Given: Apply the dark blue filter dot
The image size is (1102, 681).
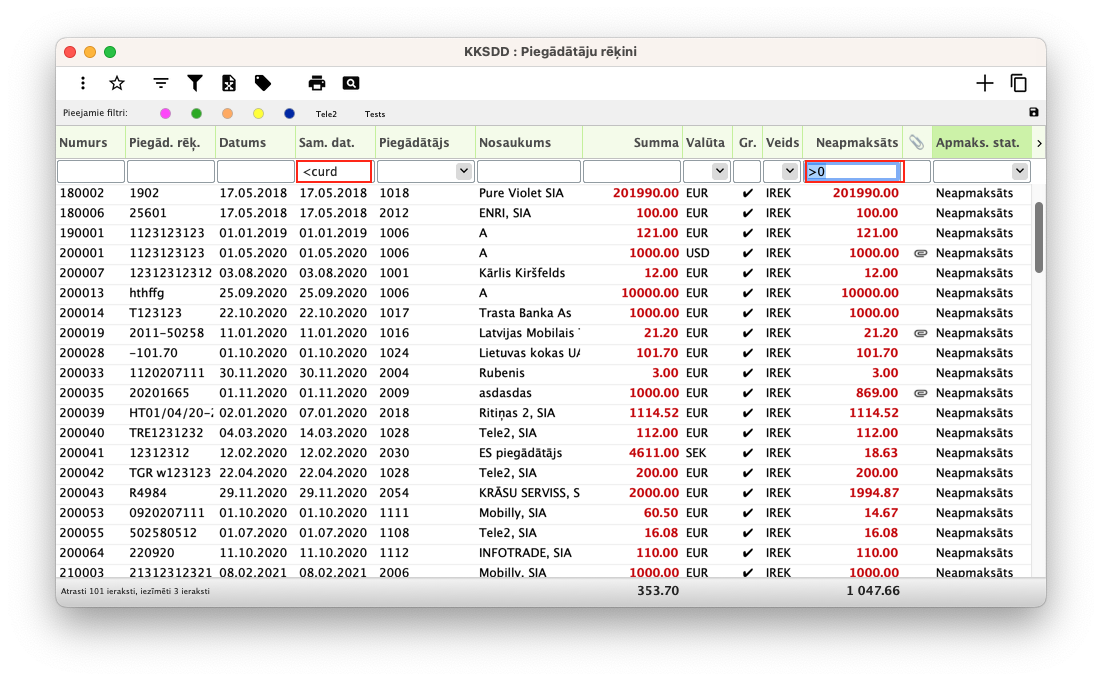Looking at the screenshot, I should pyautogui.click(x=290, y=114).
